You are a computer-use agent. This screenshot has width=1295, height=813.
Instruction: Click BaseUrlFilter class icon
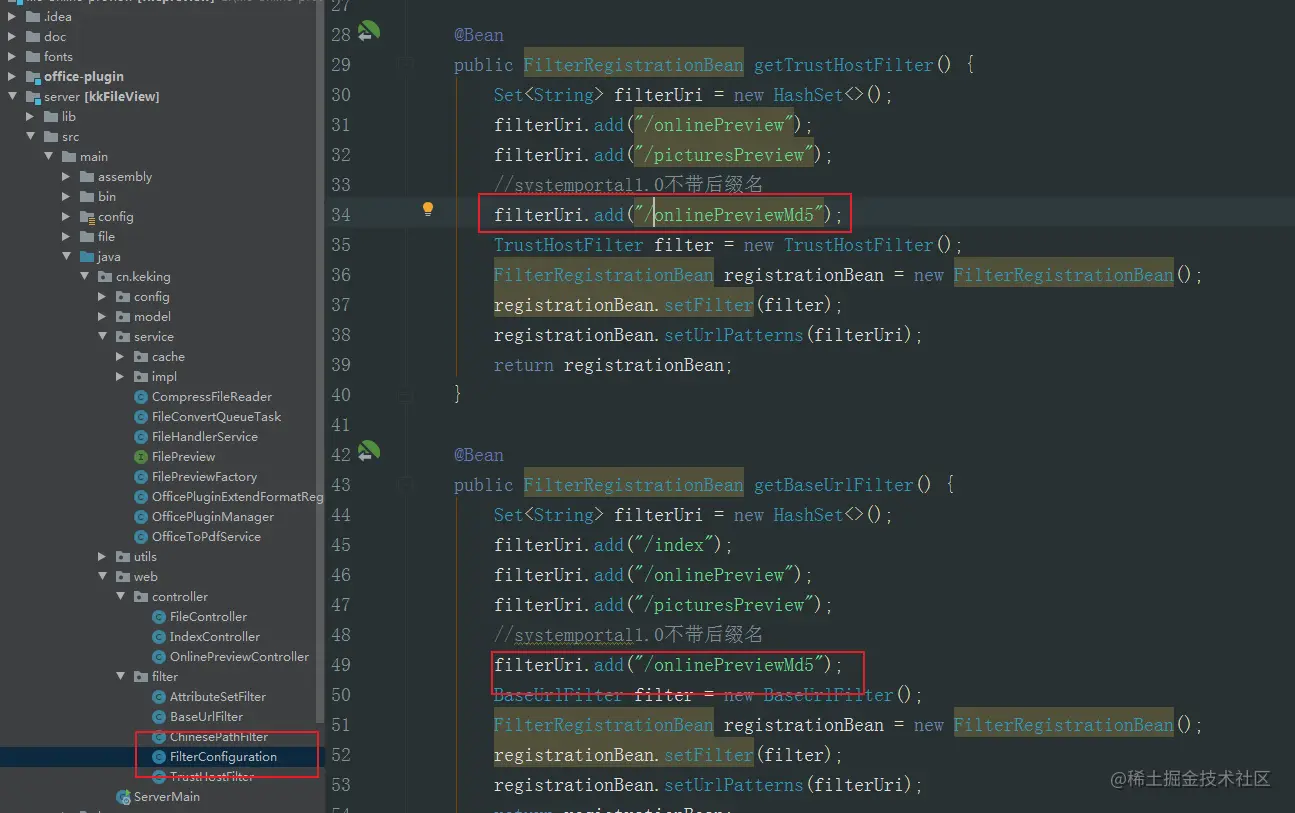159,717
